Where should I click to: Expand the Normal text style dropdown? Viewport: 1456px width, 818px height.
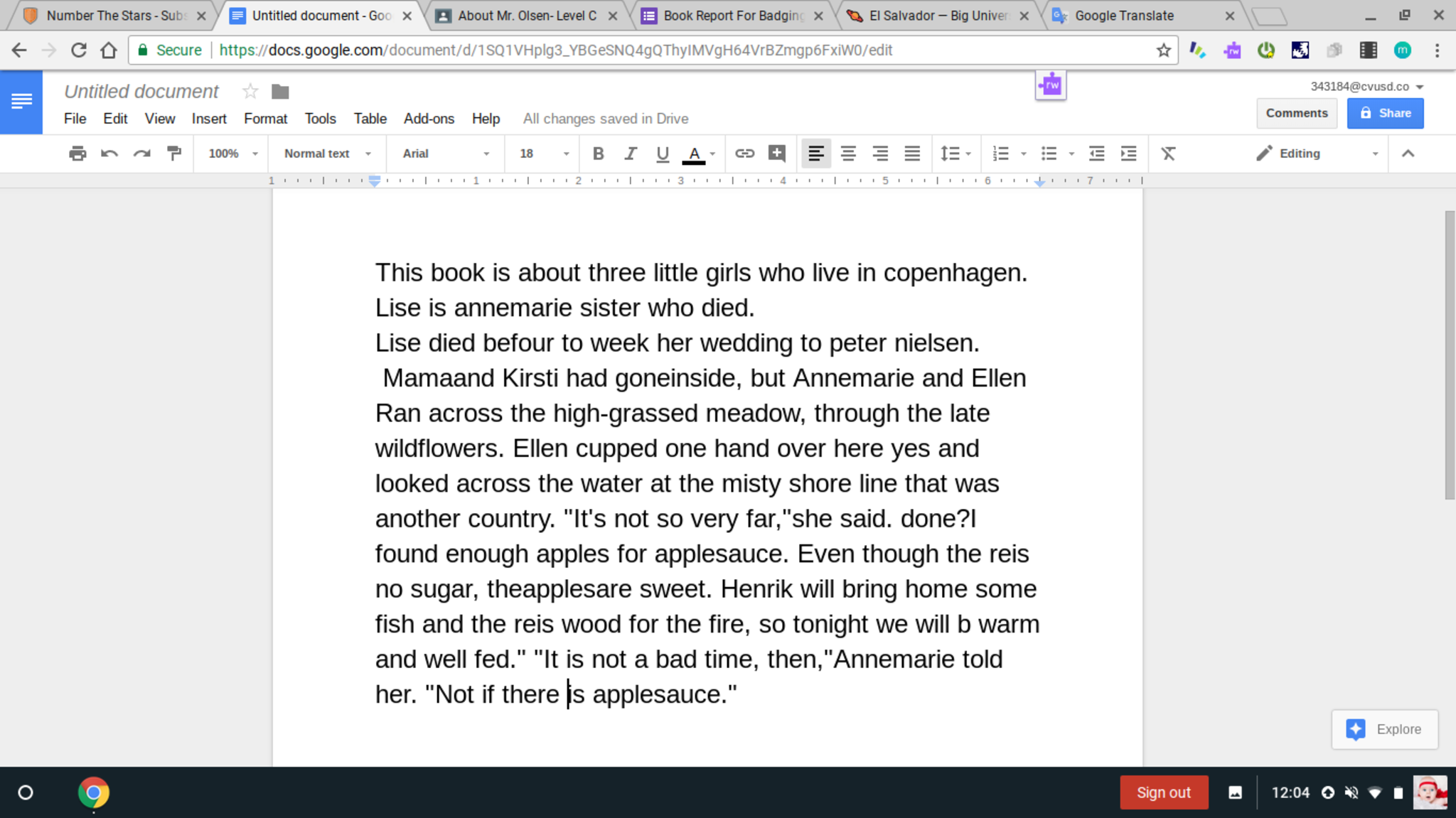[x=327, y=154]
